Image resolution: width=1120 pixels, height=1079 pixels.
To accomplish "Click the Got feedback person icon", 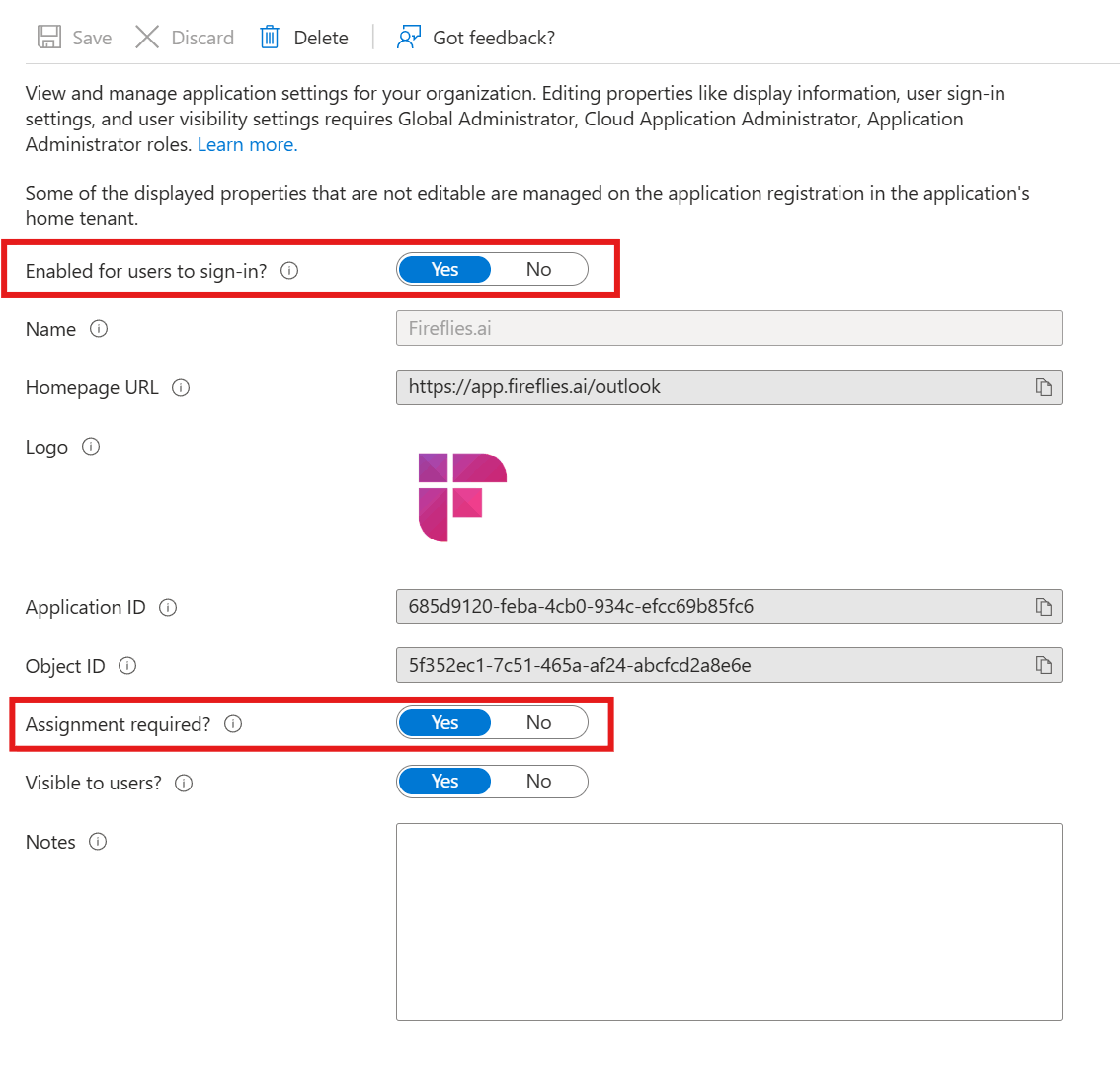I will (x=408, y=37).
